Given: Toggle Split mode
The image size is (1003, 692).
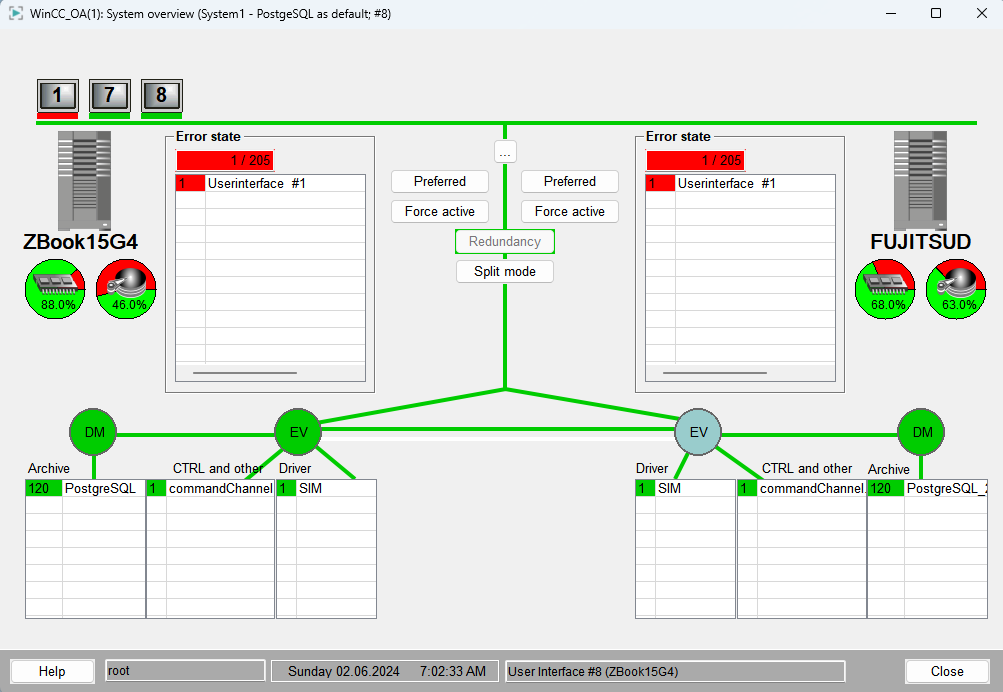Looking at the screenshot, I should (x=505, y=271).
